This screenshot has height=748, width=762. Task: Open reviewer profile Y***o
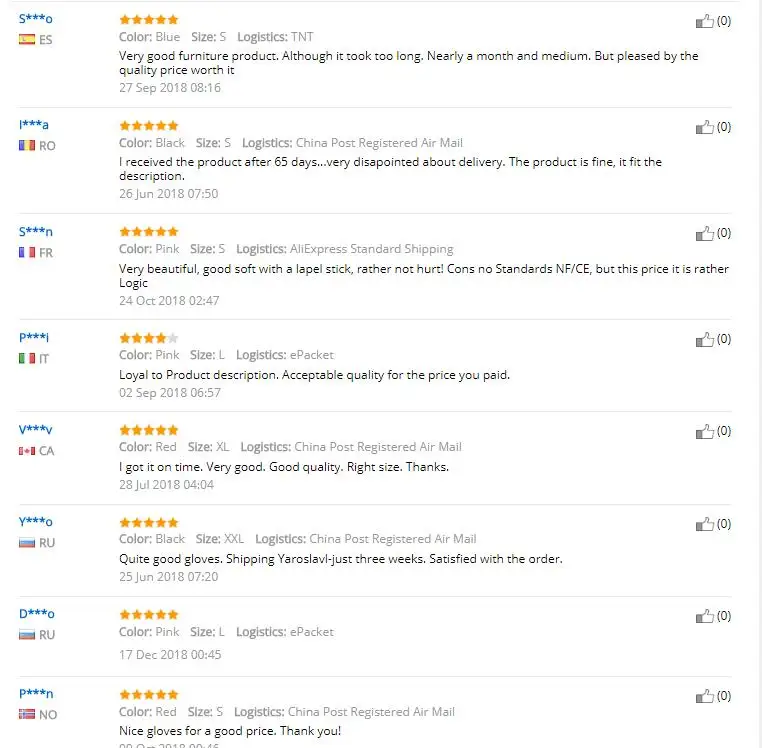tap(35, 522)
